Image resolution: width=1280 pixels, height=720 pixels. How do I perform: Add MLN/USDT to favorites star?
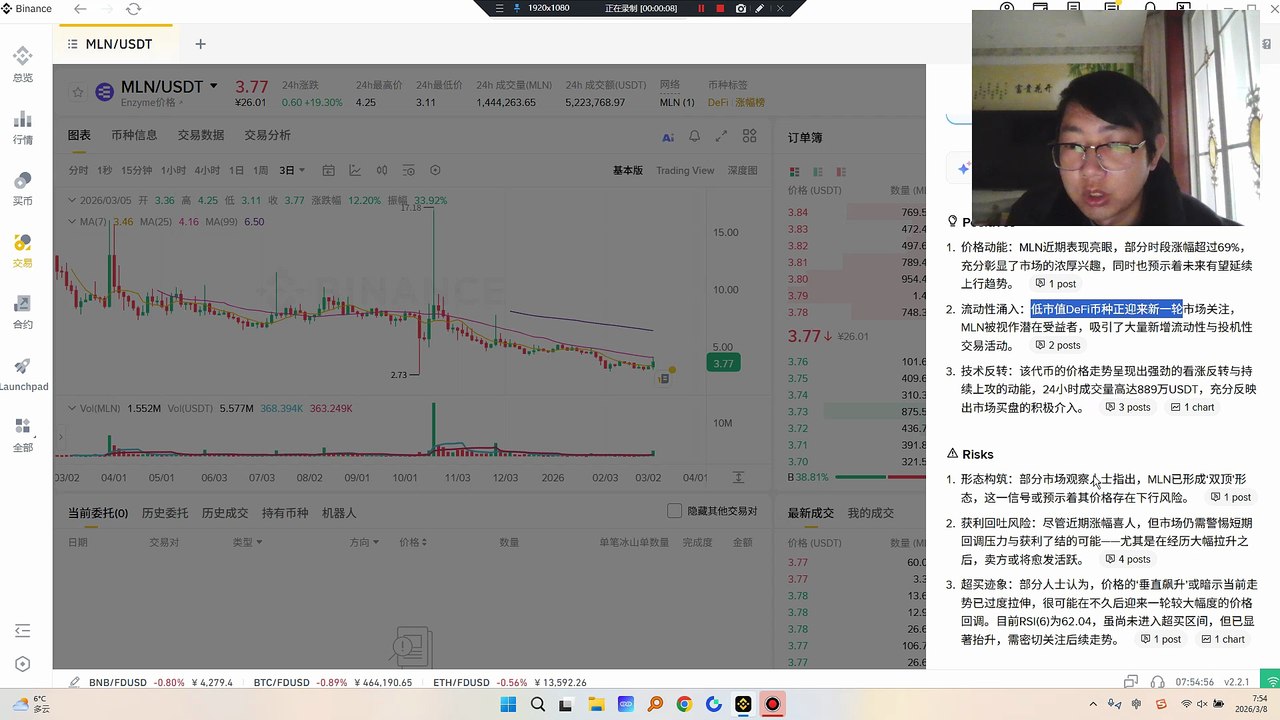[78, 92]
